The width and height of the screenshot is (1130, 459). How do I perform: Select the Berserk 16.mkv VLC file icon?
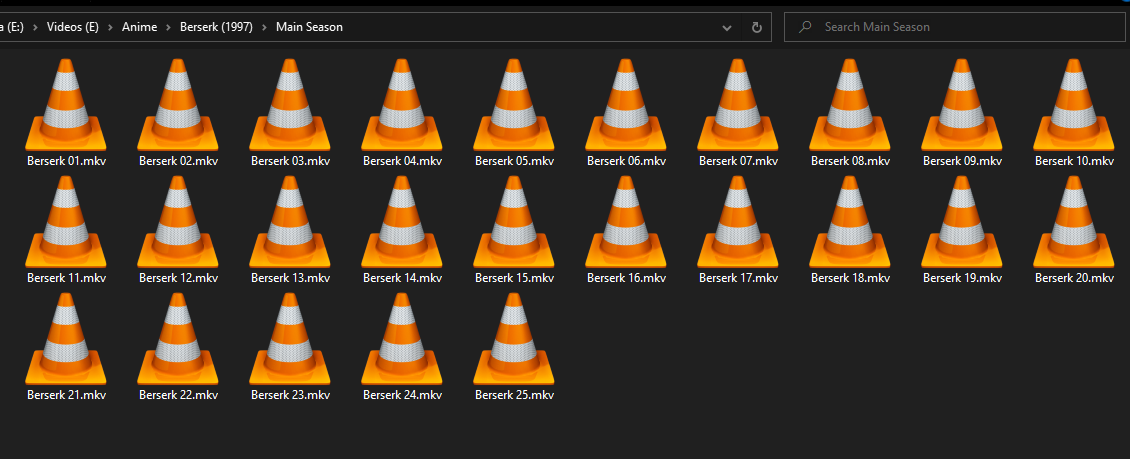tap(626, 222)
